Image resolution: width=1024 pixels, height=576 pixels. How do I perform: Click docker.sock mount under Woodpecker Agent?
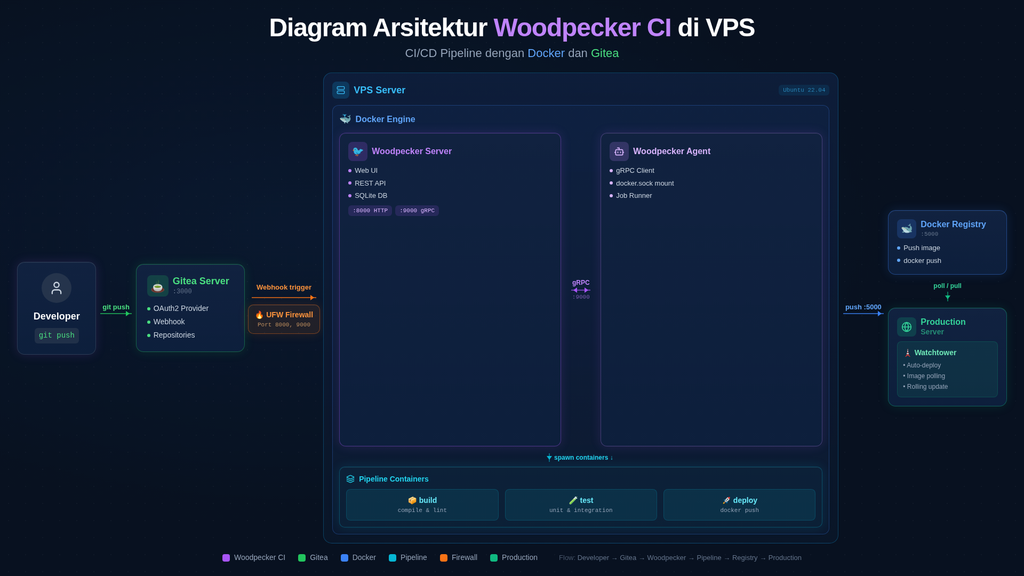645,184
